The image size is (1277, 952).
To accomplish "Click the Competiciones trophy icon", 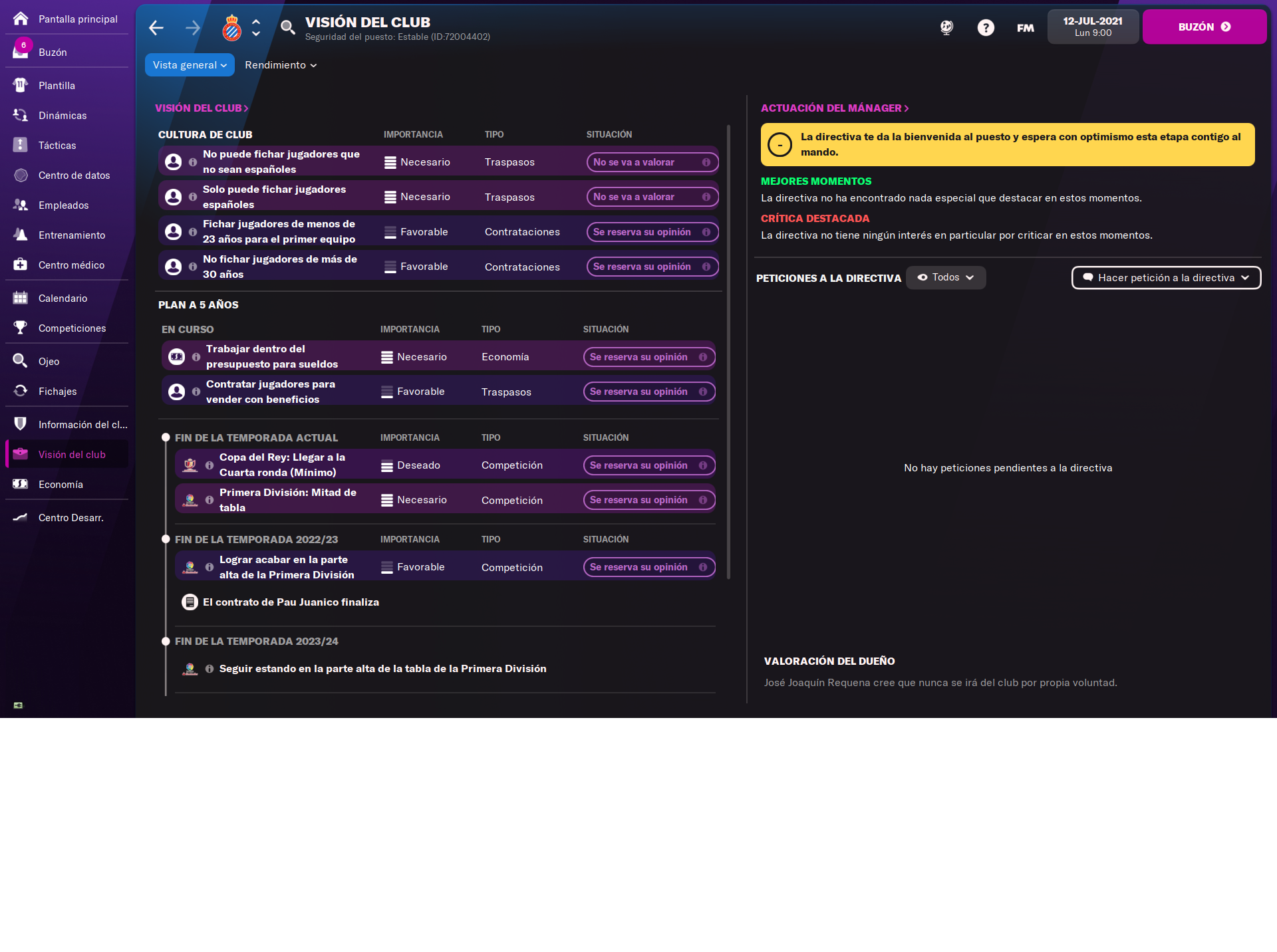I will tap(21, 328).
